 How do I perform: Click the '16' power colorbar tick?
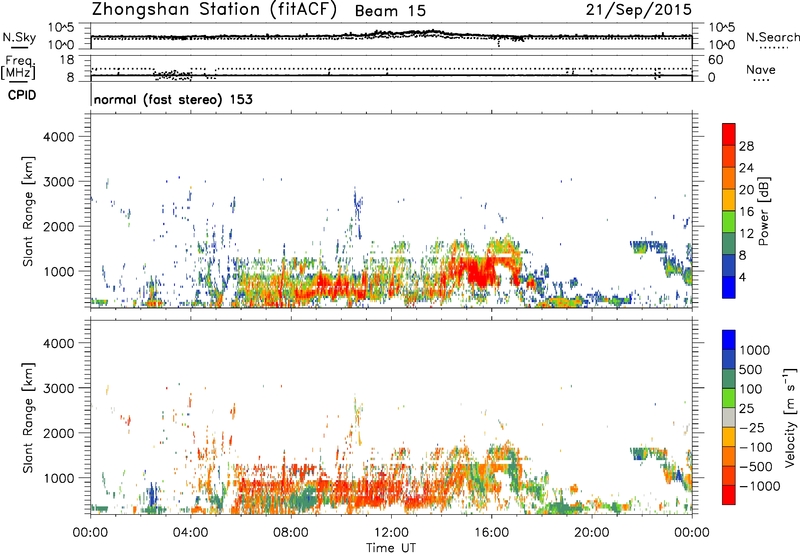(x=746, y=211)
